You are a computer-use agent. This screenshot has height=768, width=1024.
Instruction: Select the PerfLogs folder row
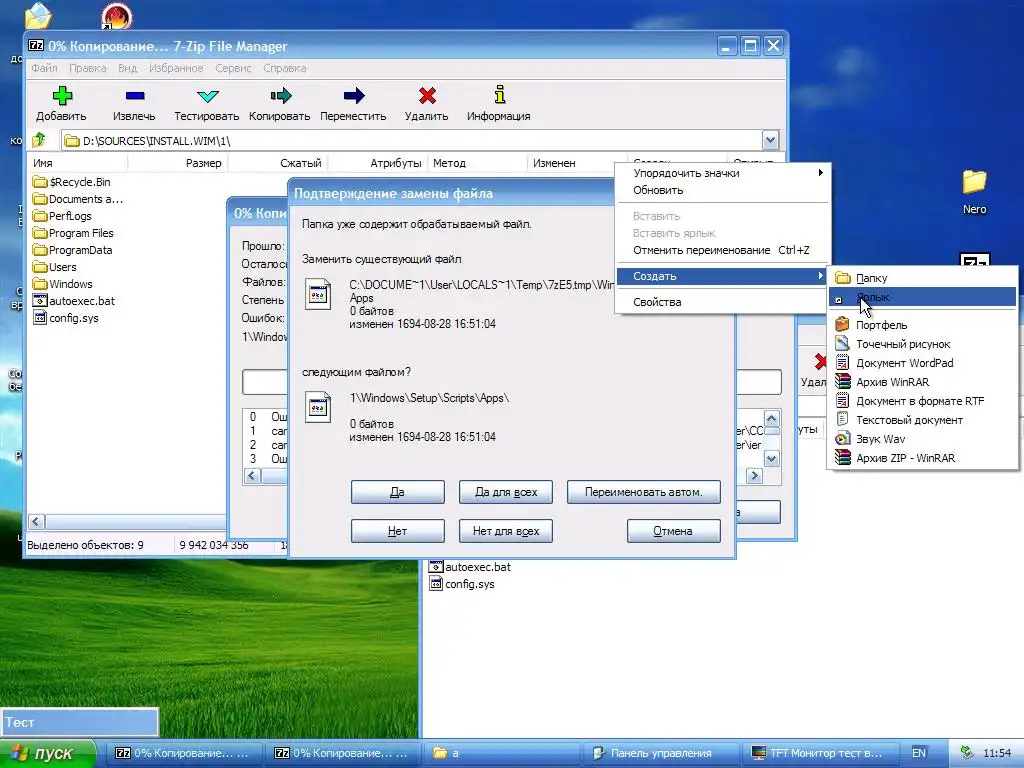click(62, 216)
